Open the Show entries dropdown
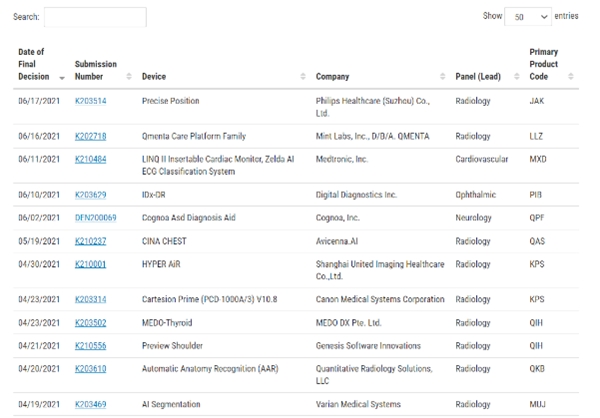Image resolution: width=600 pixels, height=418 pixels. (x=529, y=17)
